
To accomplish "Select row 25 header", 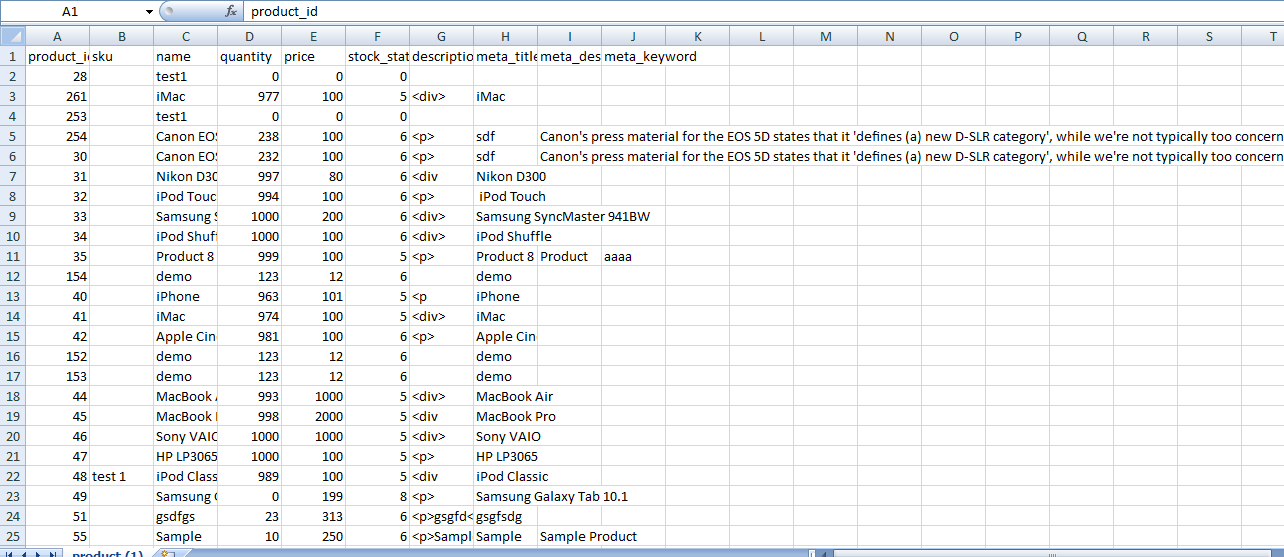I will click(12, 537).
